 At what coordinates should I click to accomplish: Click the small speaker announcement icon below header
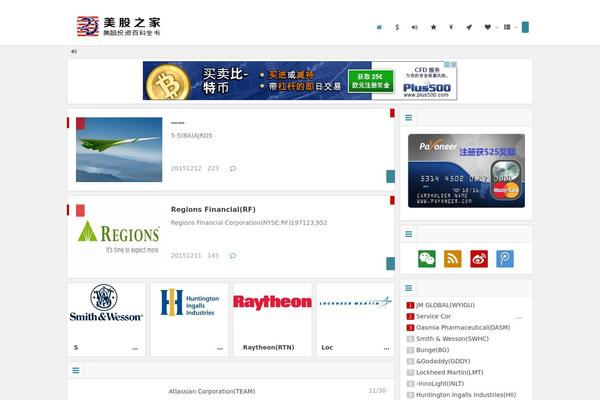[x=74, y=51]
